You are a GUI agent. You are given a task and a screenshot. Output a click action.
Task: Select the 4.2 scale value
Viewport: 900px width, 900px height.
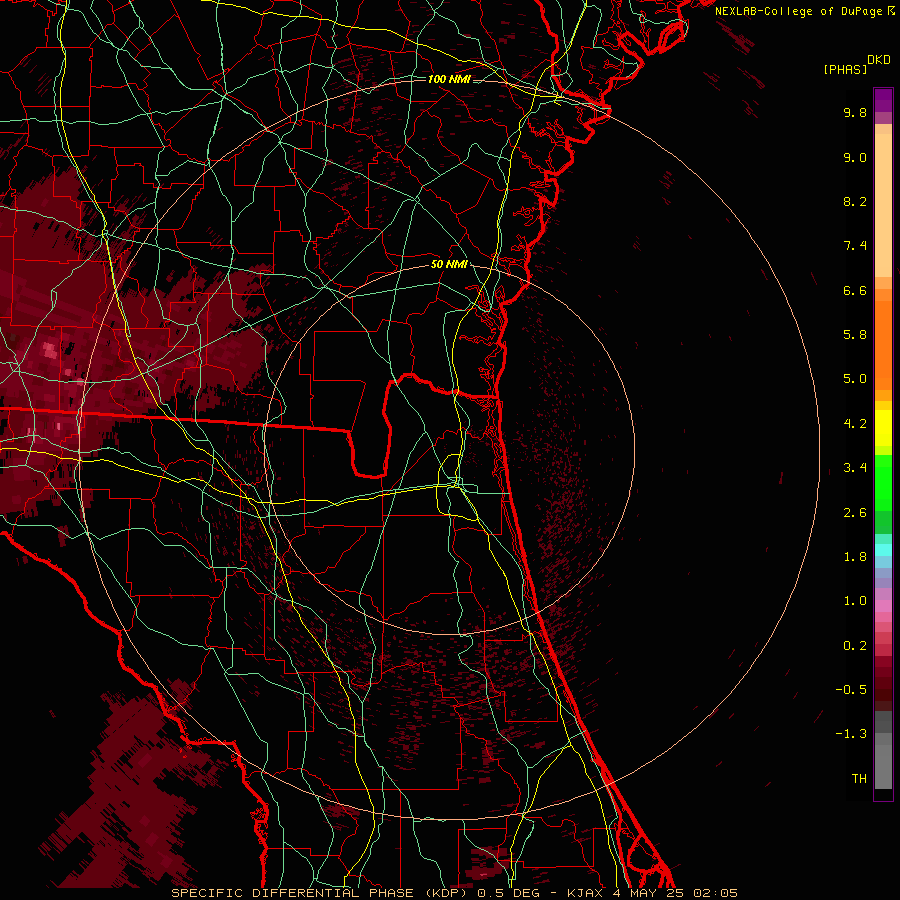pyautogui.click(x=855, y=424)
